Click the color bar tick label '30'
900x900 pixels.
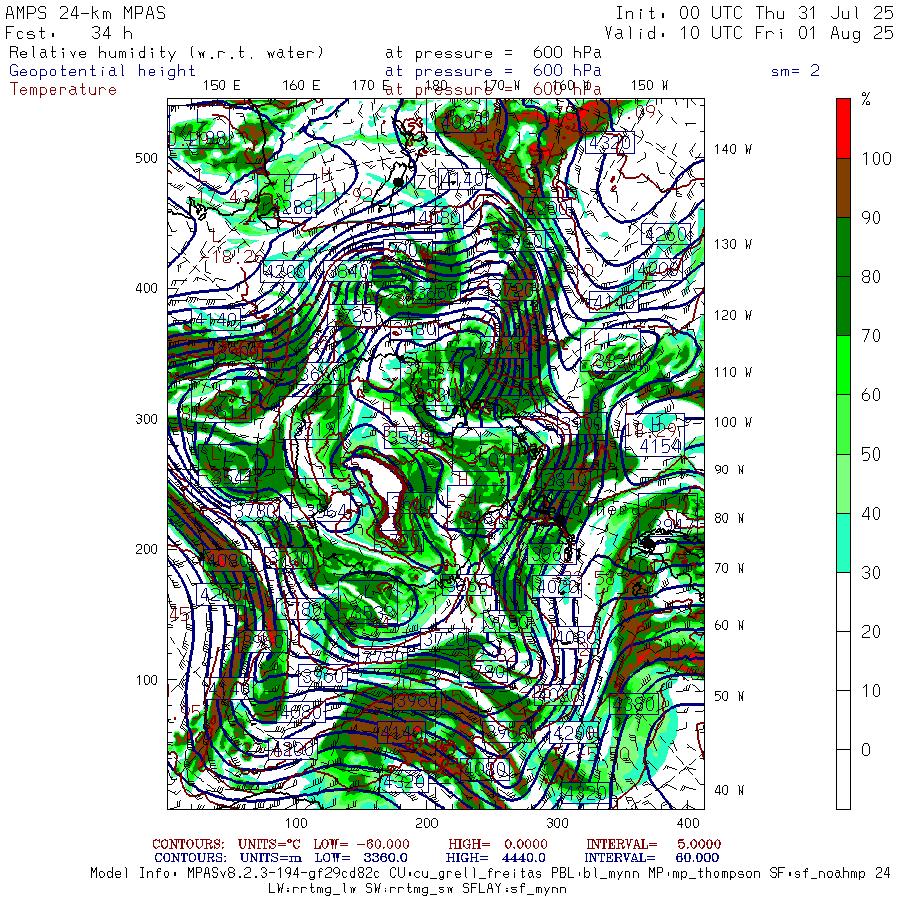coord(871,573)
